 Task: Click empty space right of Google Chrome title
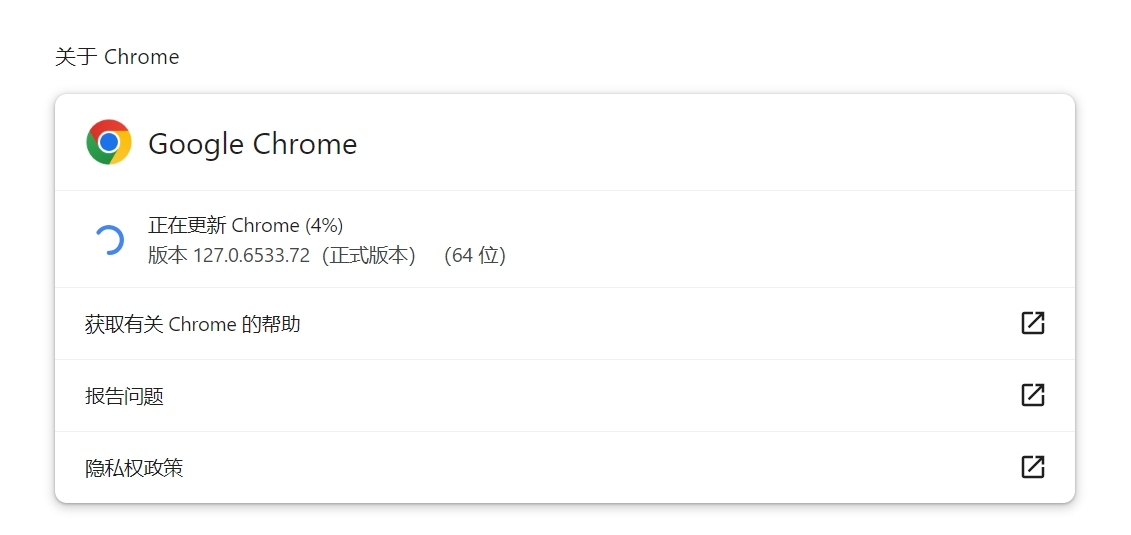(x=700, y=143)
